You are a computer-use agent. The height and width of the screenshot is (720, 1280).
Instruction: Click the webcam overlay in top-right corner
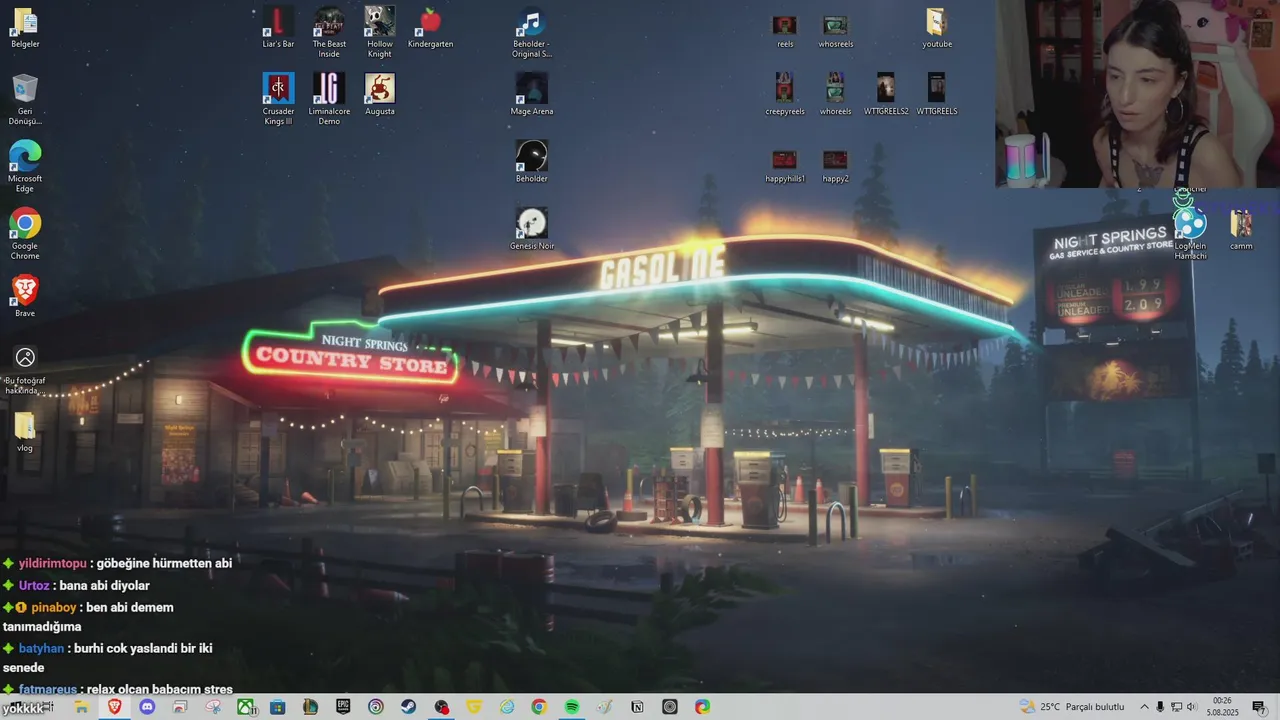coord(1137,94)
